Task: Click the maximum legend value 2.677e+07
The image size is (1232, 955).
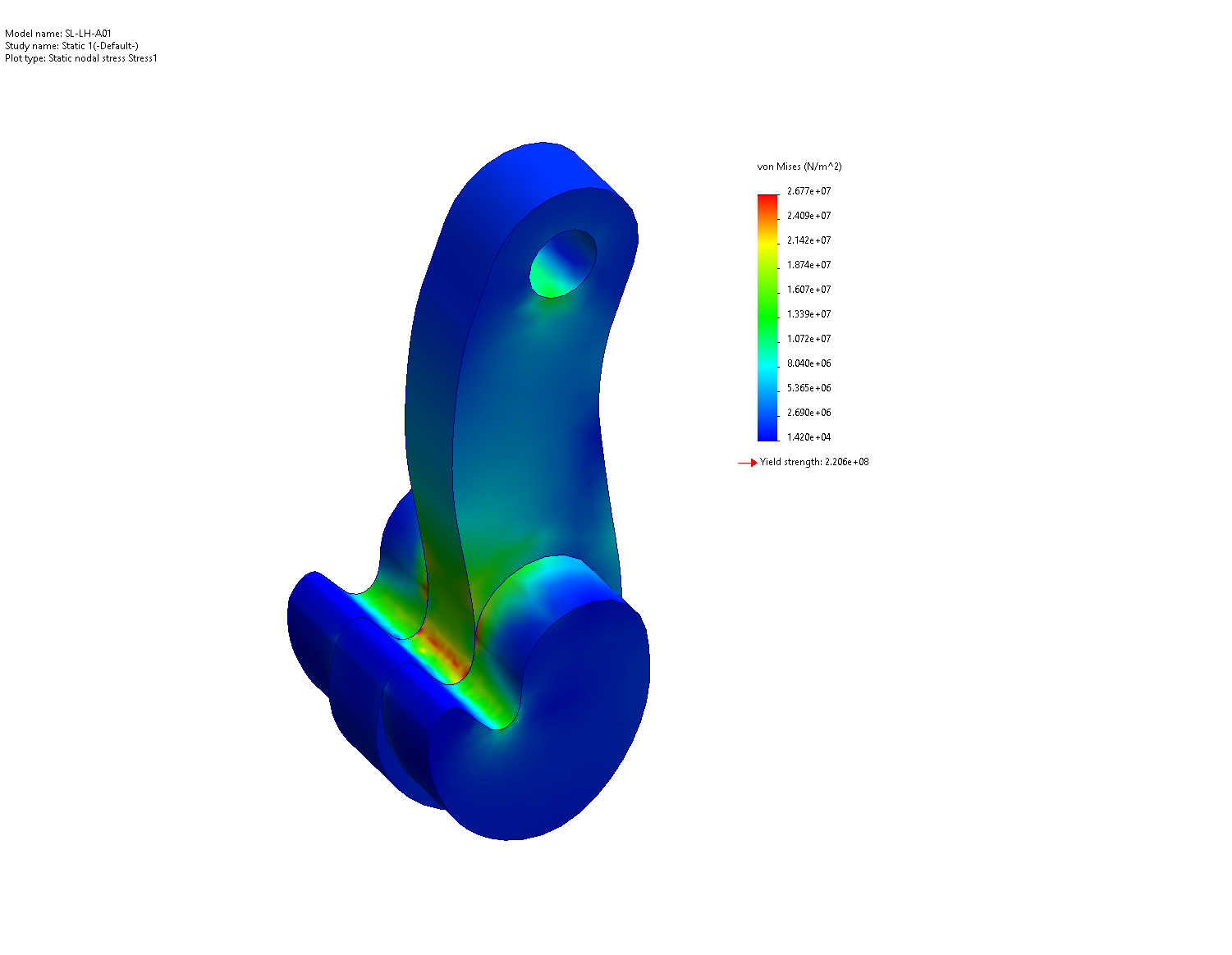Action: pyautogui.click(x=809, y=191)
